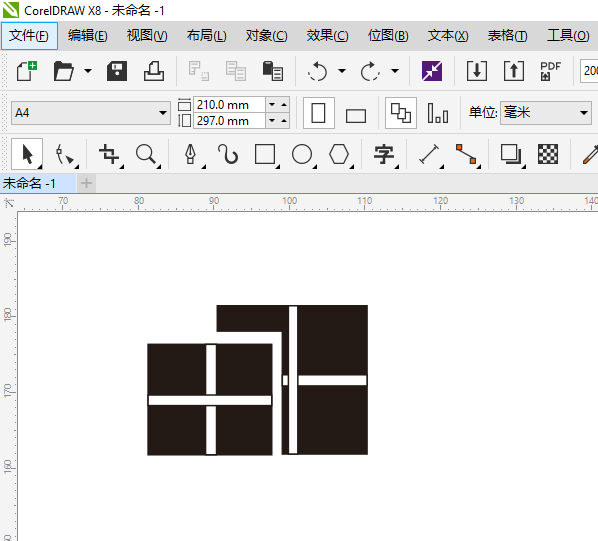Choose the Transparency checkerboard tool
598x541 pixels.
point(548,154)
